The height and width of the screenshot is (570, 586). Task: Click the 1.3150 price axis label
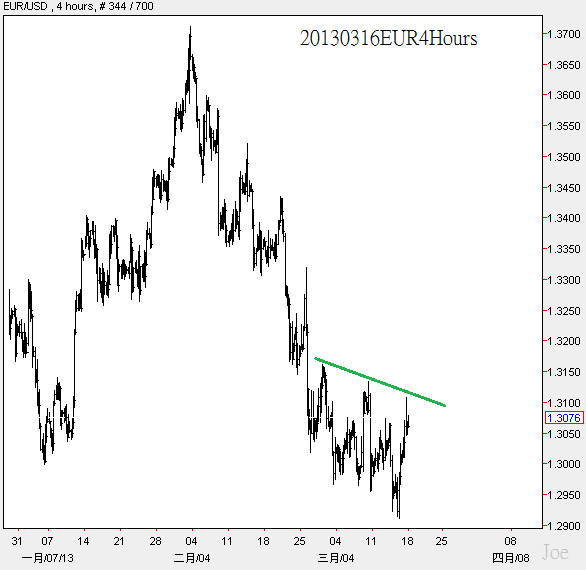[564, 372]
